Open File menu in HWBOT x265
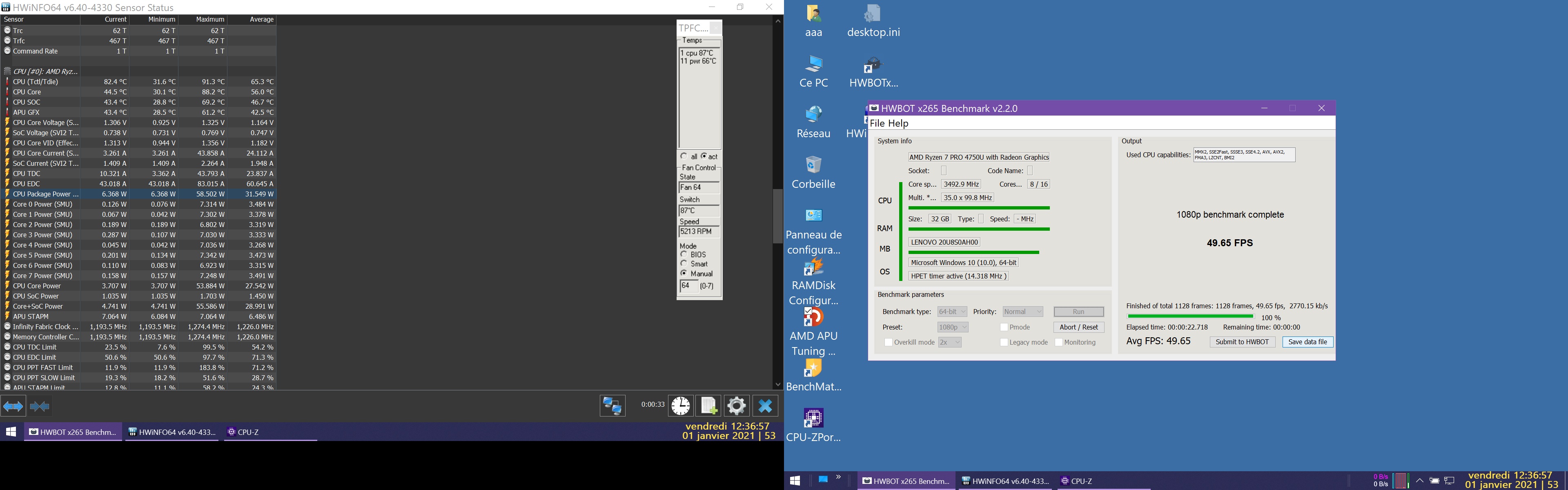 (x=878, y=124)
